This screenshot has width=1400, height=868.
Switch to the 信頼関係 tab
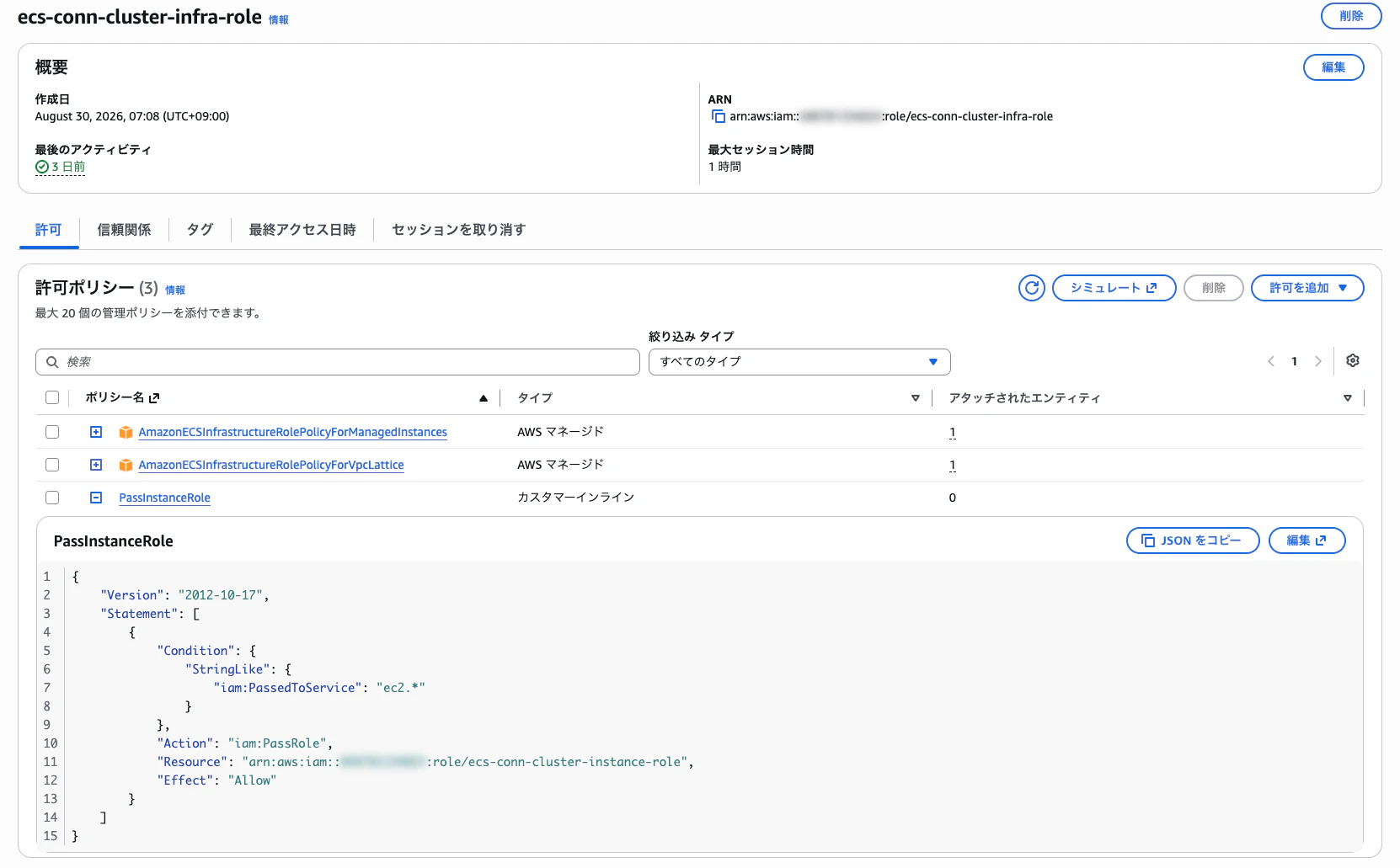pos(124,230)
